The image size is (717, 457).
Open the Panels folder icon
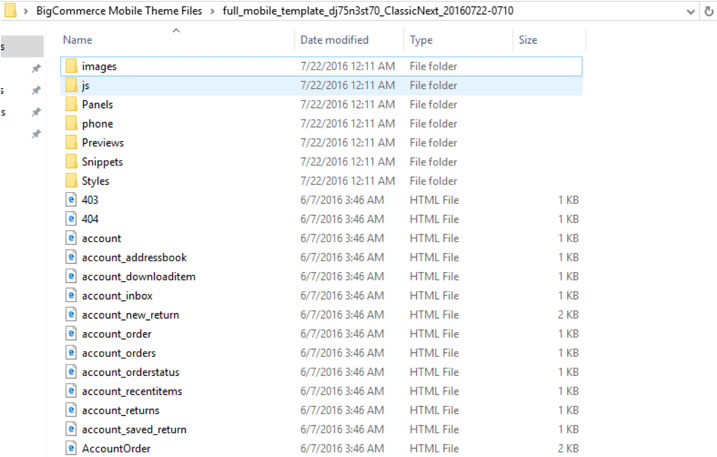coord(71,104)
